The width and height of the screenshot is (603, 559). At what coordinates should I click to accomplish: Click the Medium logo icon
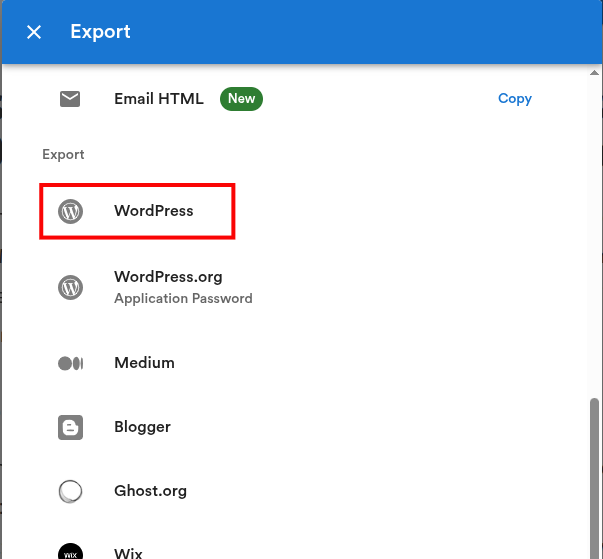click(x=70, y=363)
